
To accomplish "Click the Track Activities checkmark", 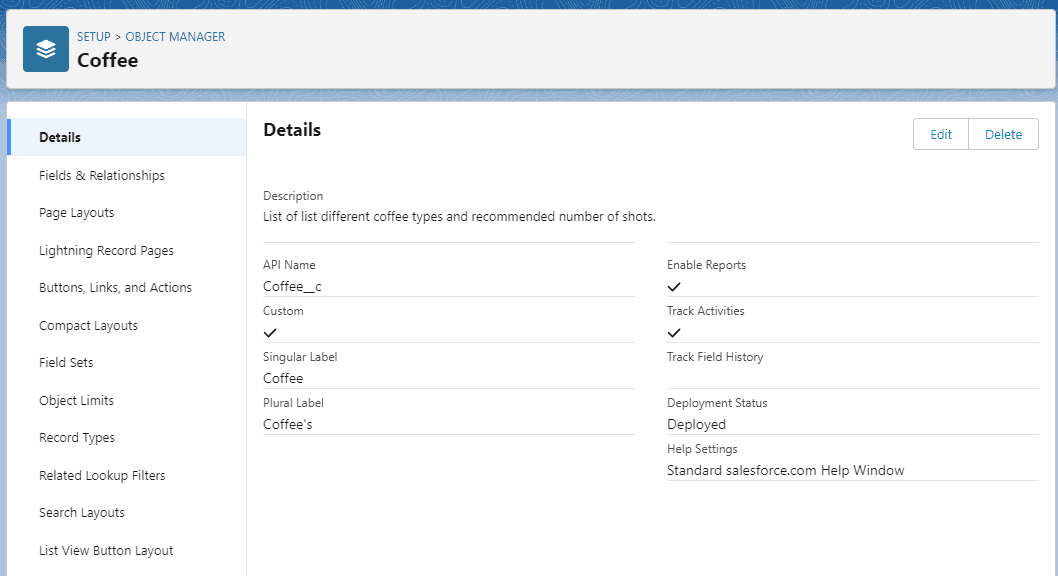I will click(674, 333).
